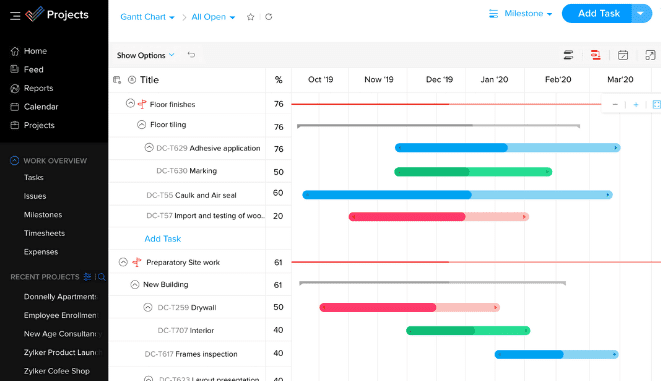Zoom out the timeline with minus
This screenshot has width=661, height=381.
615,105
